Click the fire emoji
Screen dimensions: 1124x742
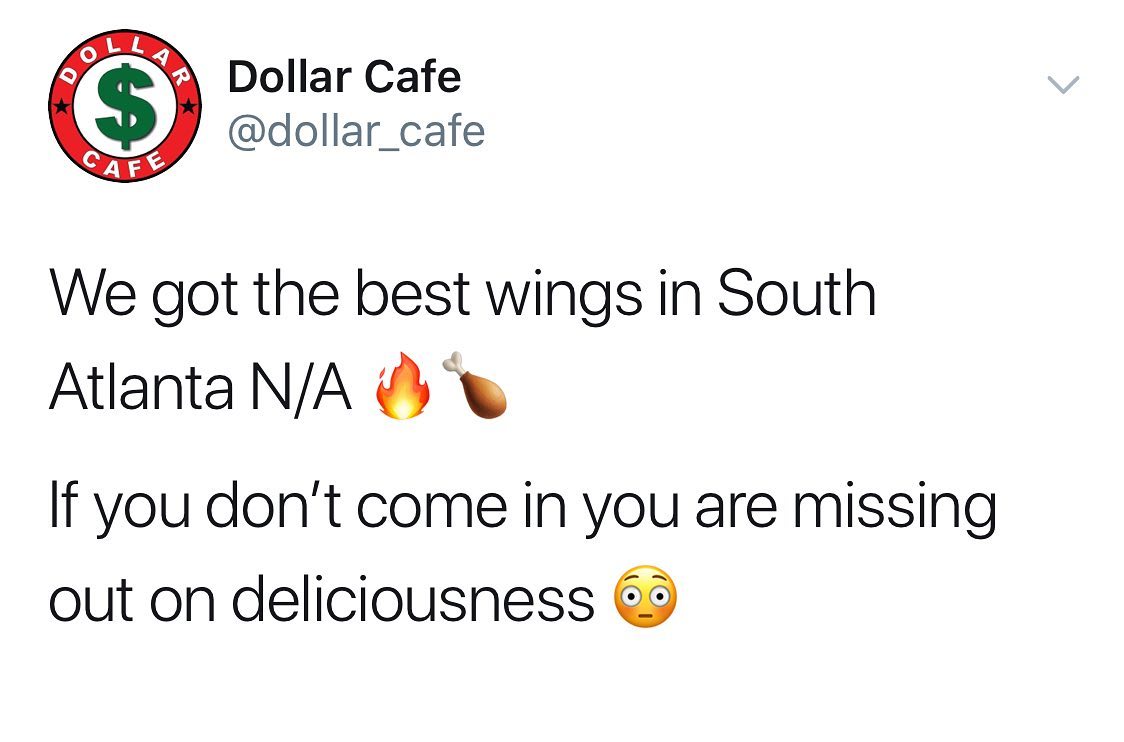click(404, 386)
